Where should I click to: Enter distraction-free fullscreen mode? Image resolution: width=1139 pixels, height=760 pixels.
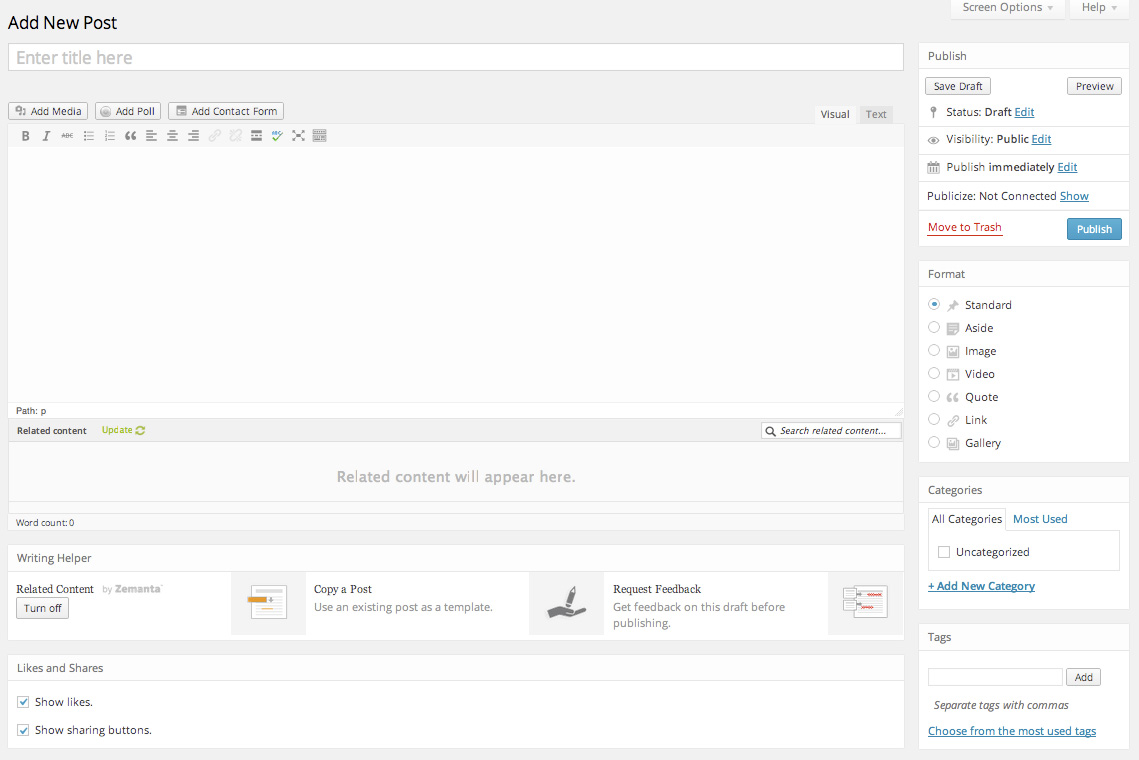pyautogui.click(x=298, y=136)
